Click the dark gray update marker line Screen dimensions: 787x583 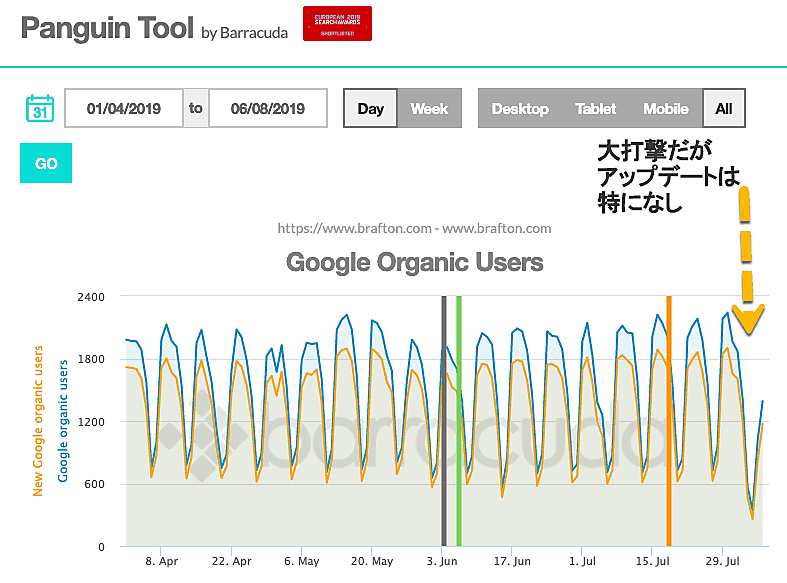444,420
